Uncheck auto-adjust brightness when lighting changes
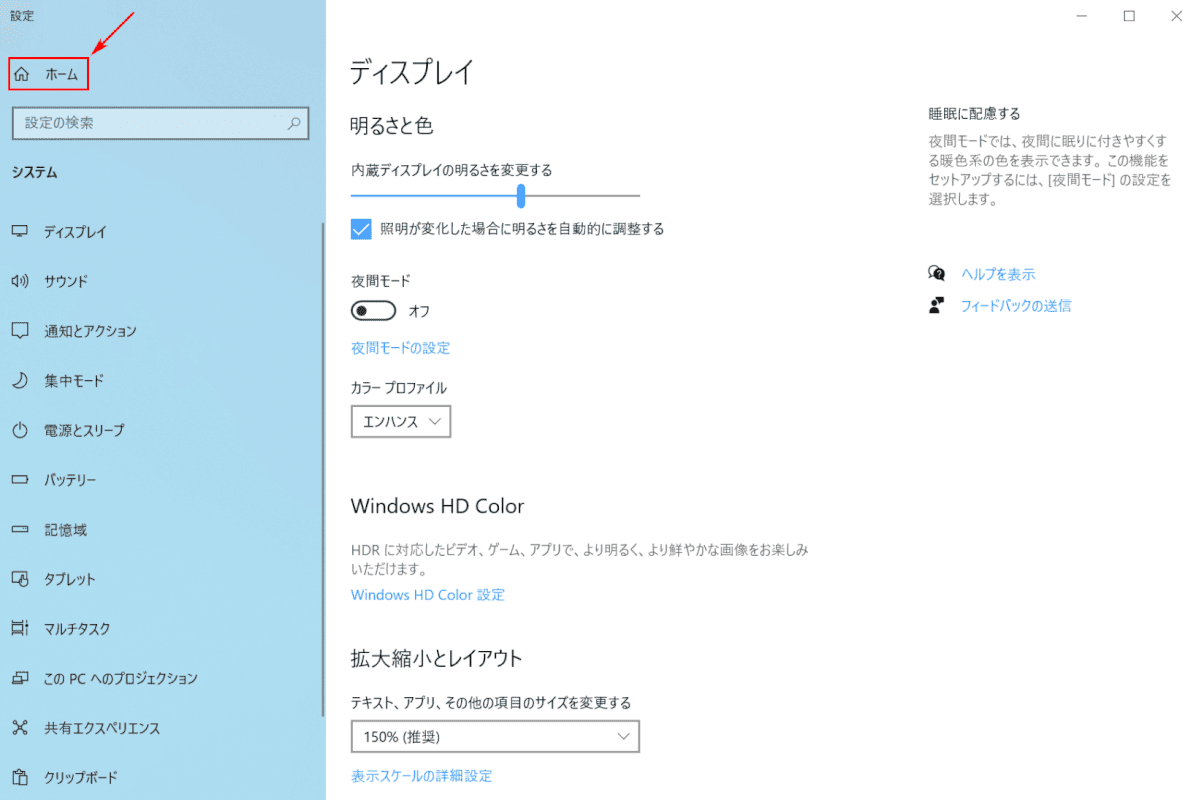The width and height of the screenshot is (1196, 800). pos(361,229)
